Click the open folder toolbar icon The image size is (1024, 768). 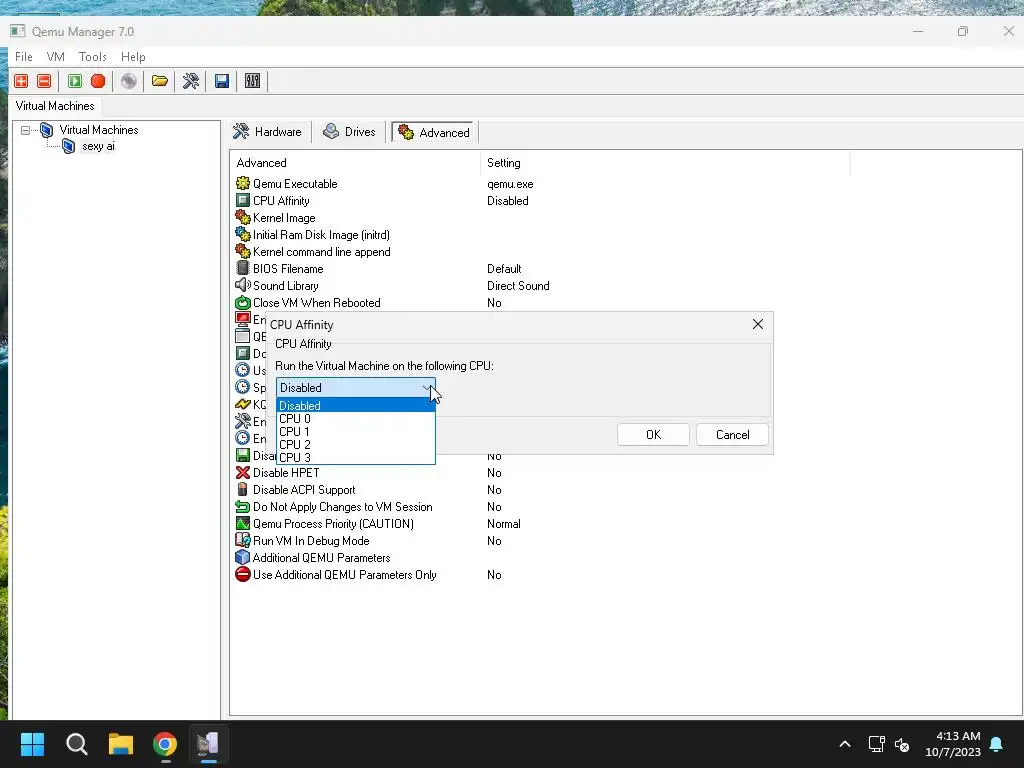click(159, 81)
